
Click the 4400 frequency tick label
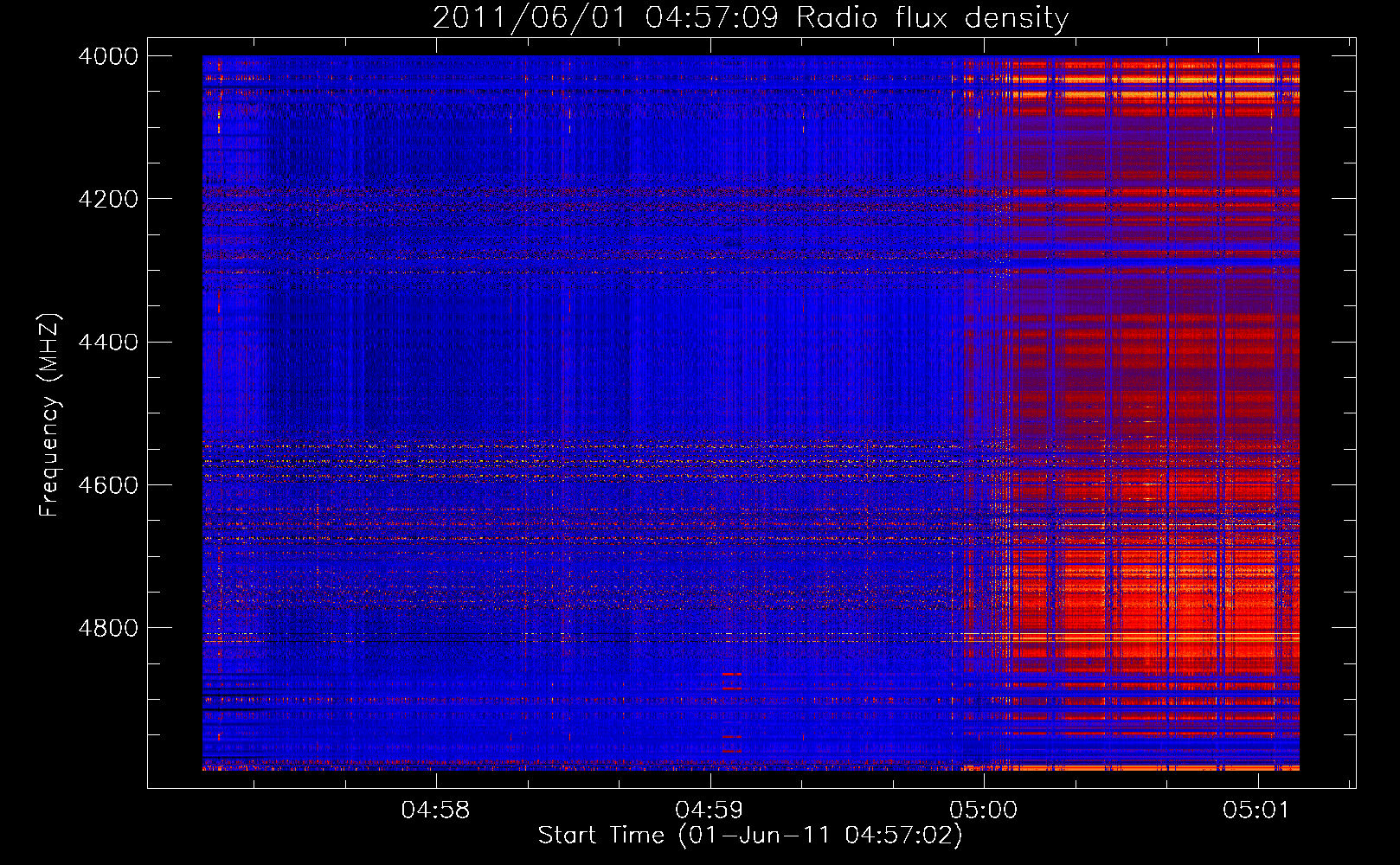[x=108, y=343]
